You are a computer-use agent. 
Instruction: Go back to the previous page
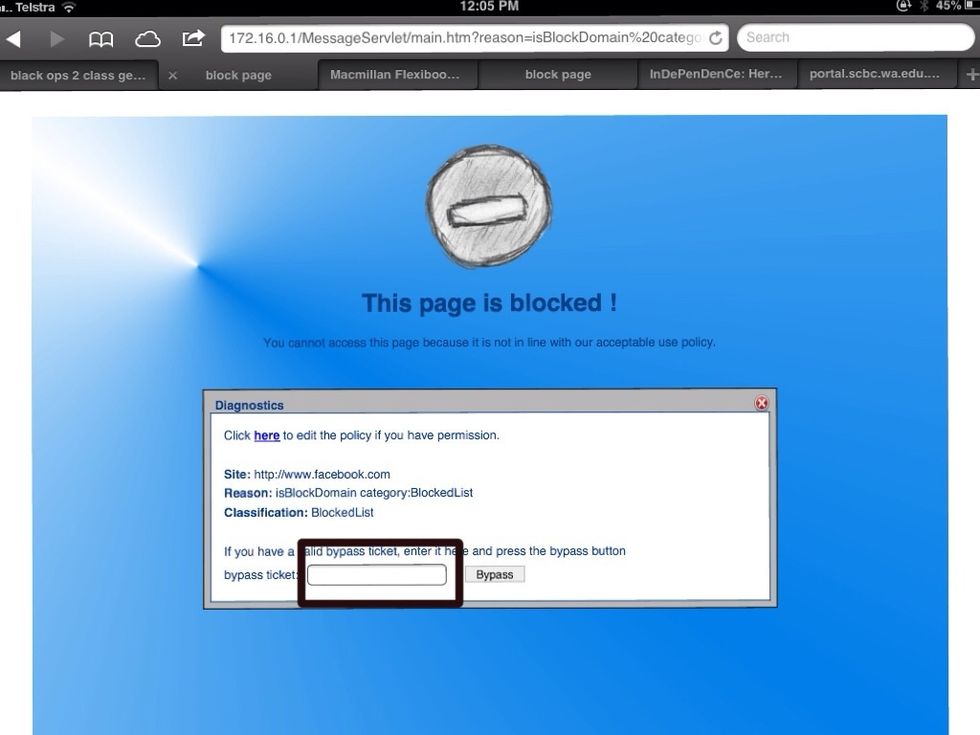click(14, 37)
